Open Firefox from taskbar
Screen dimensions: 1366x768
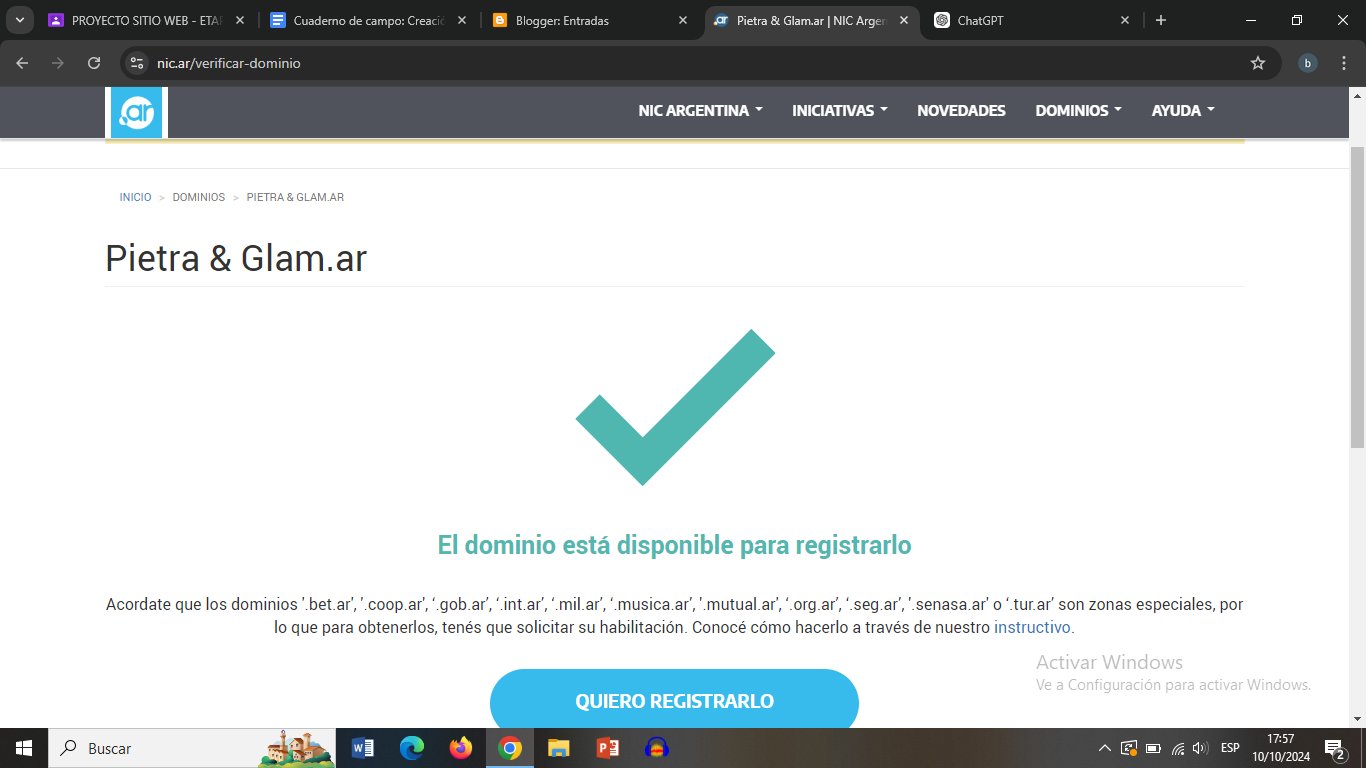coord(461,748)
